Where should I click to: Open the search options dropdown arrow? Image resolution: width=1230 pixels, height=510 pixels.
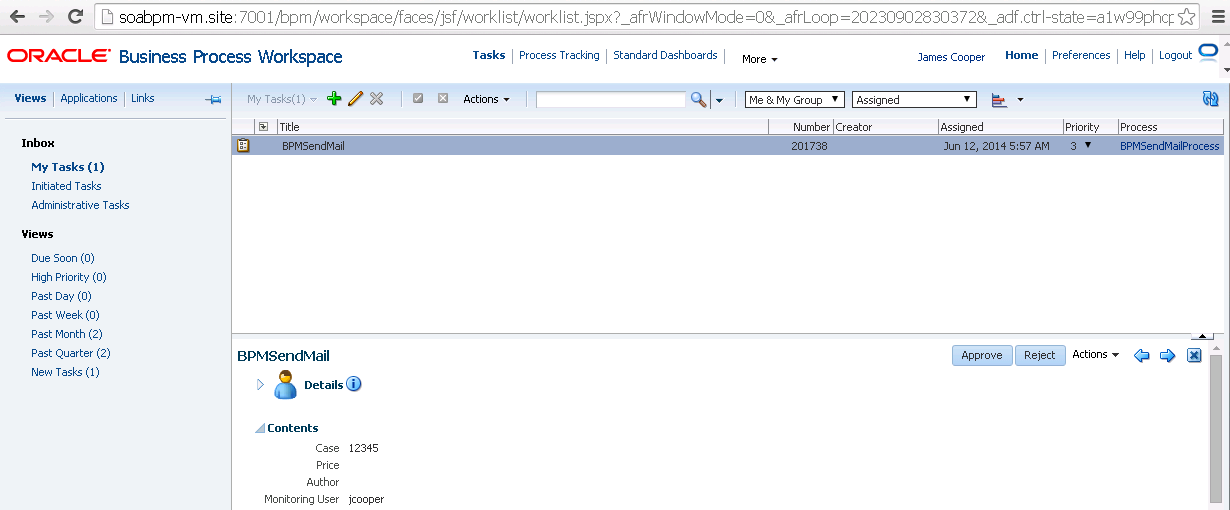pos(718,100)
